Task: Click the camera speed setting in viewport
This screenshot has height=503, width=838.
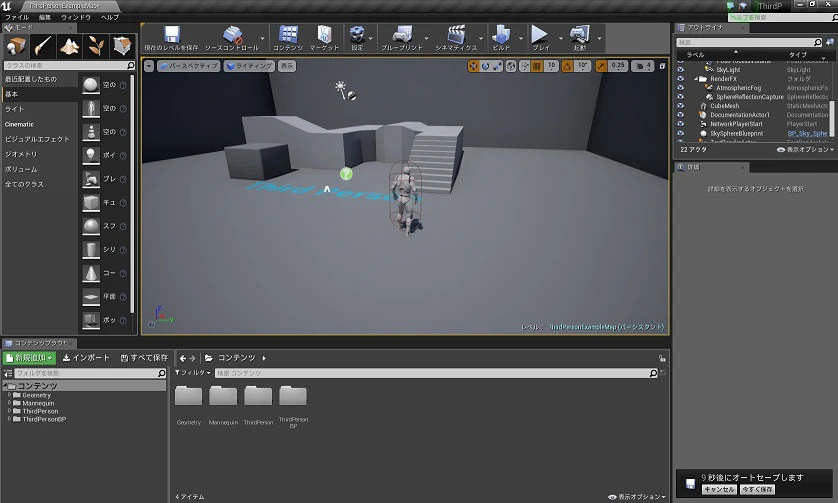Action: [x=642, y=66]
